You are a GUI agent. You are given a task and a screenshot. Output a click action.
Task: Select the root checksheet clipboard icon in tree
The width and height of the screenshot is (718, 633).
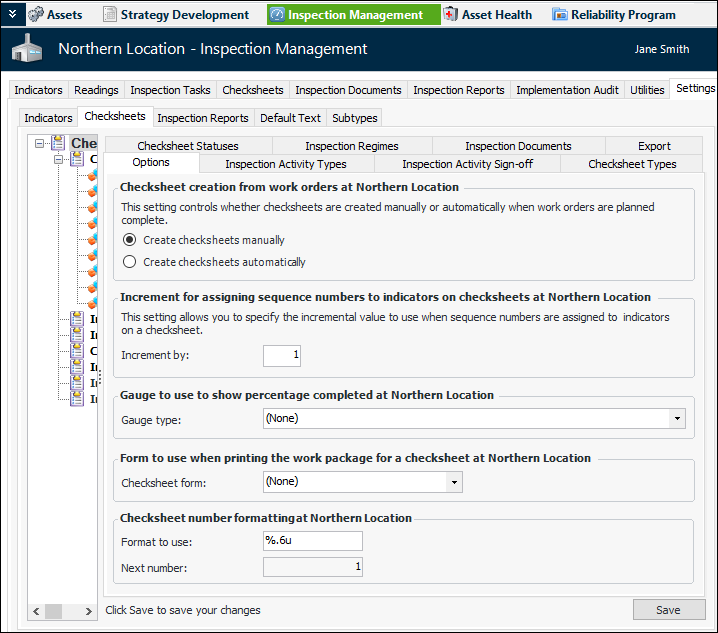pos(59,144)
